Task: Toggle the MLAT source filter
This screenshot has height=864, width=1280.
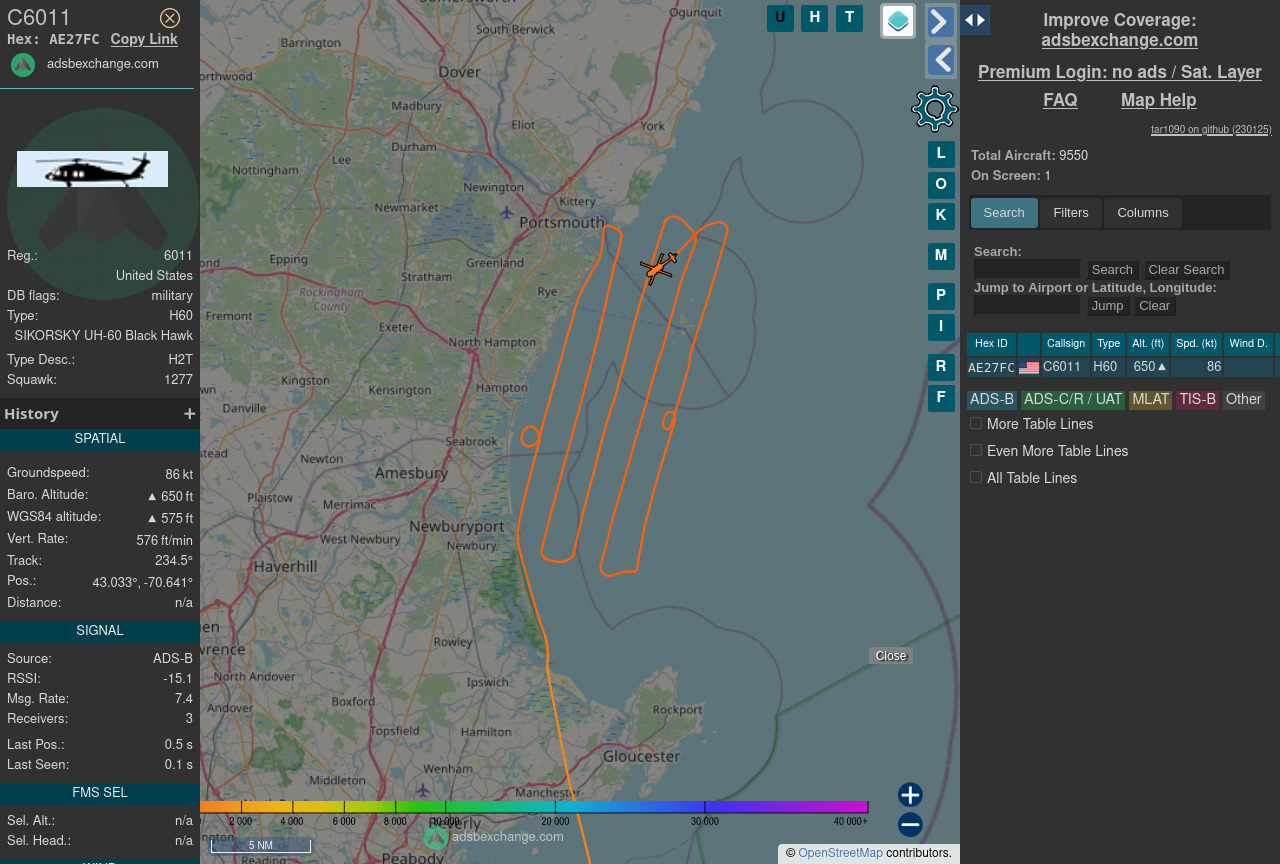Action: point(1150,400)
